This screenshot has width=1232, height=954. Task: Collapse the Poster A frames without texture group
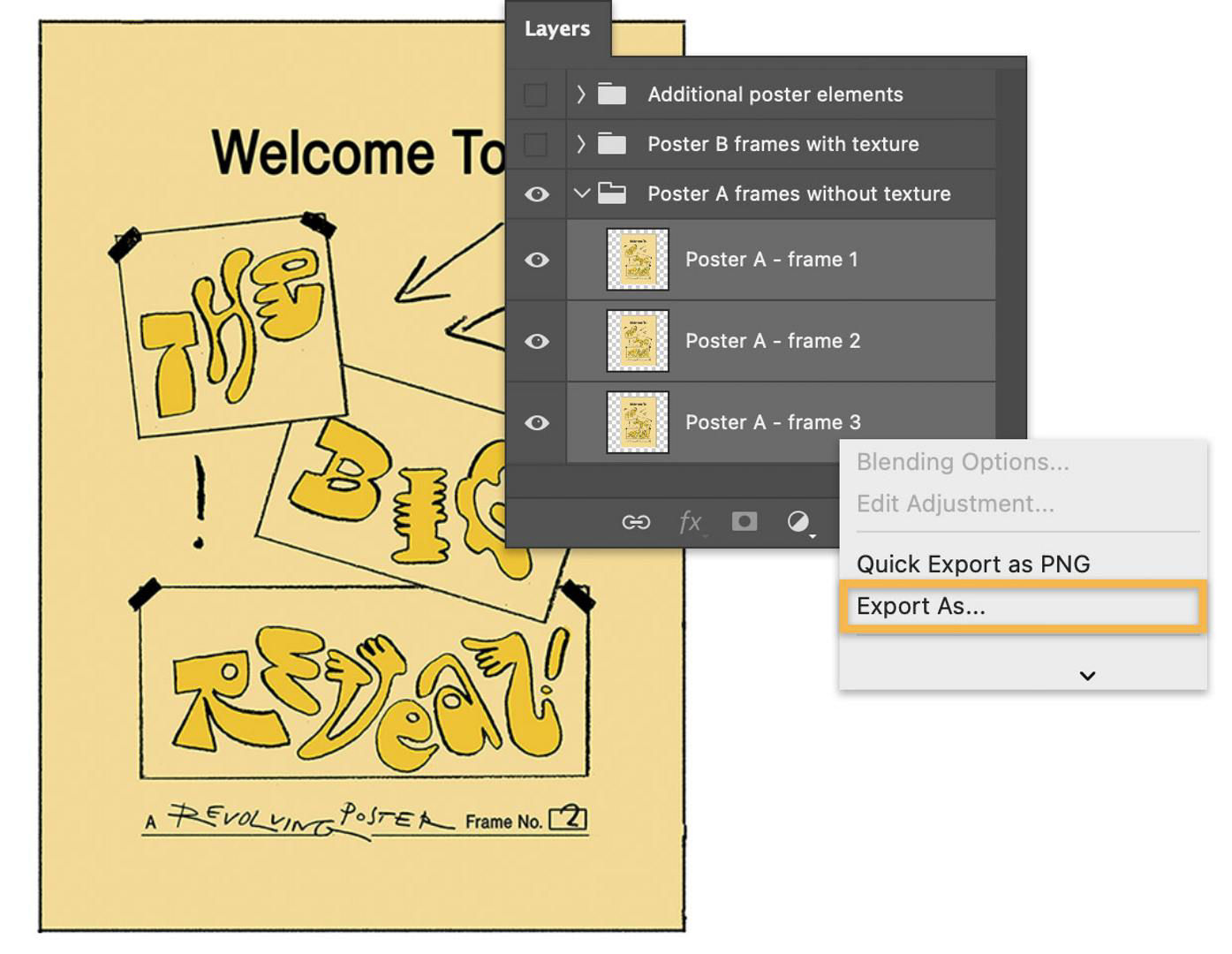tap(582, 193)
